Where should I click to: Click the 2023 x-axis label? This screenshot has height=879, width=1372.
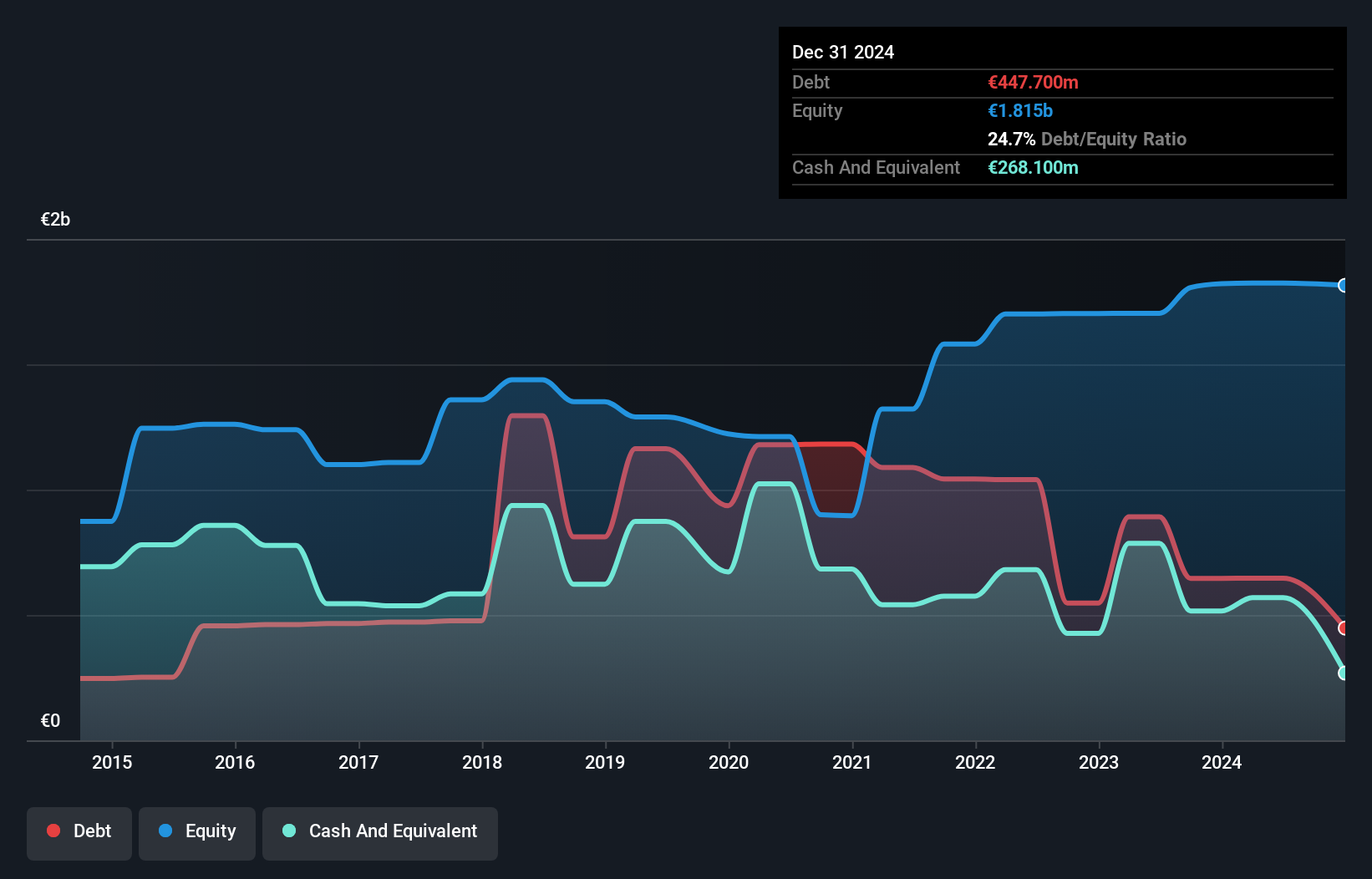(1099, 762)
